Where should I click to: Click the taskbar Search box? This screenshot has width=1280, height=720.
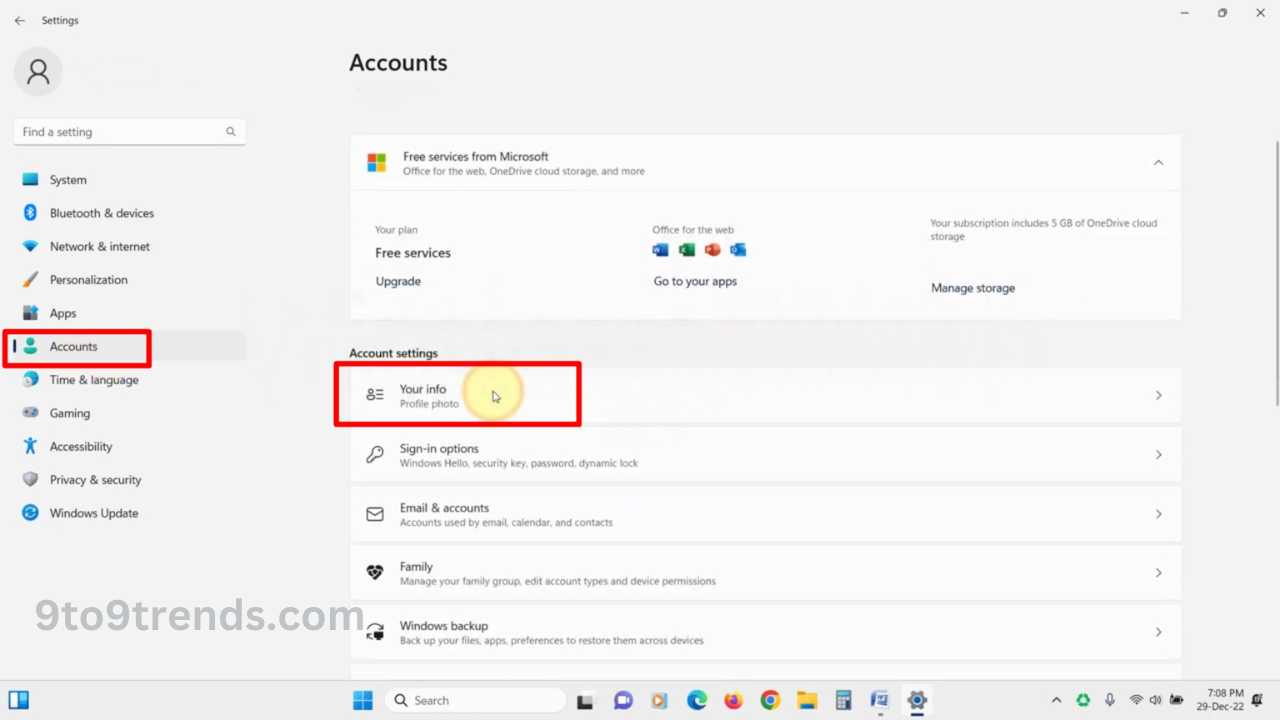pos(475,700)
